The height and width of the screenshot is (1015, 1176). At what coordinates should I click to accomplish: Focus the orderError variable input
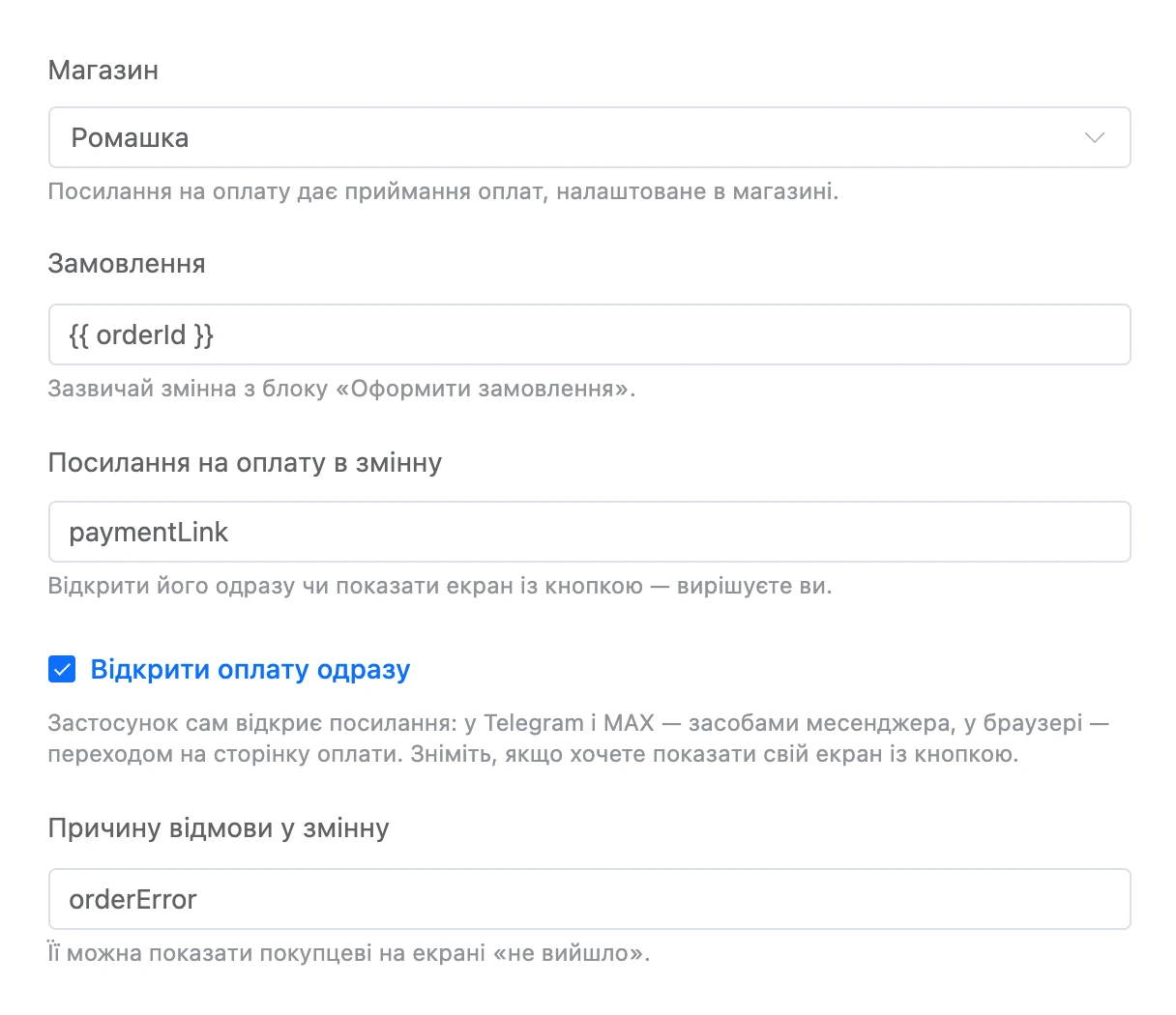click(589, 899)
